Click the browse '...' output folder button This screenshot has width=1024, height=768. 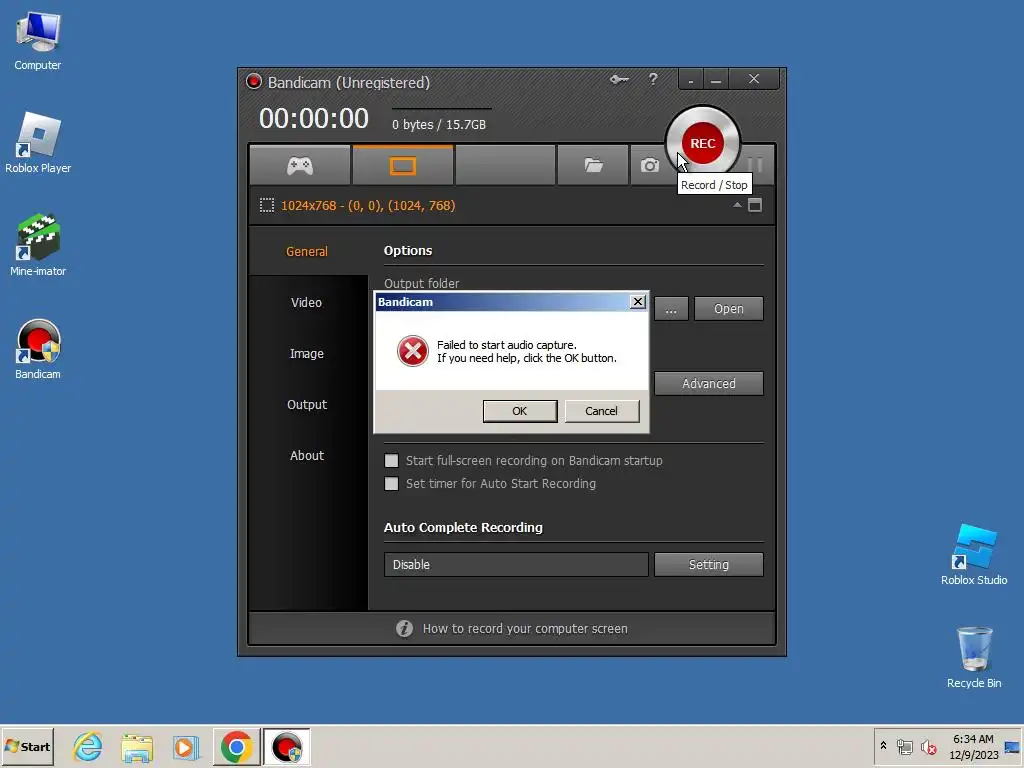[x=671, y=309]
